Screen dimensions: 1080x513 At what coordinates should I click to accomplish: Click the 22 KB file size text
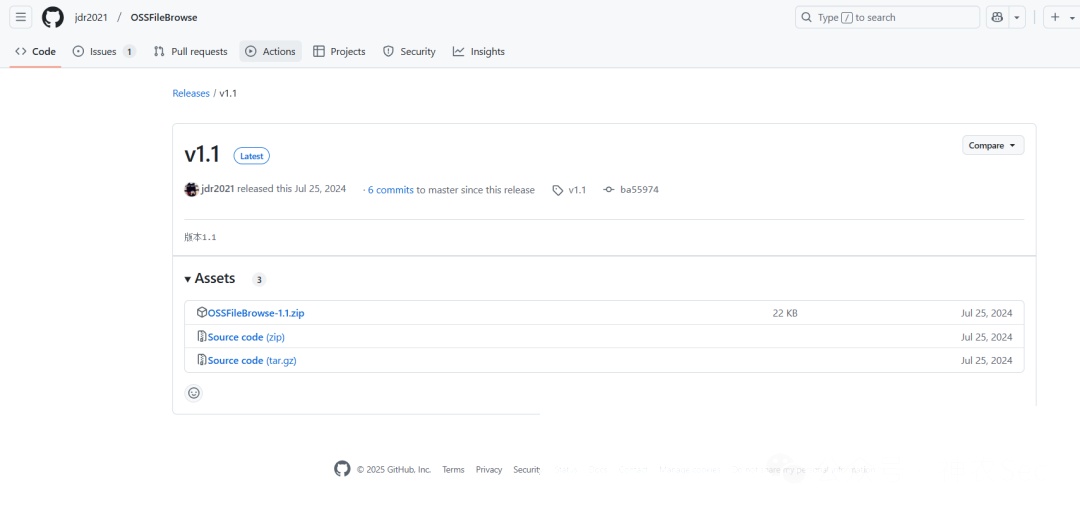[x=785, y=313]
